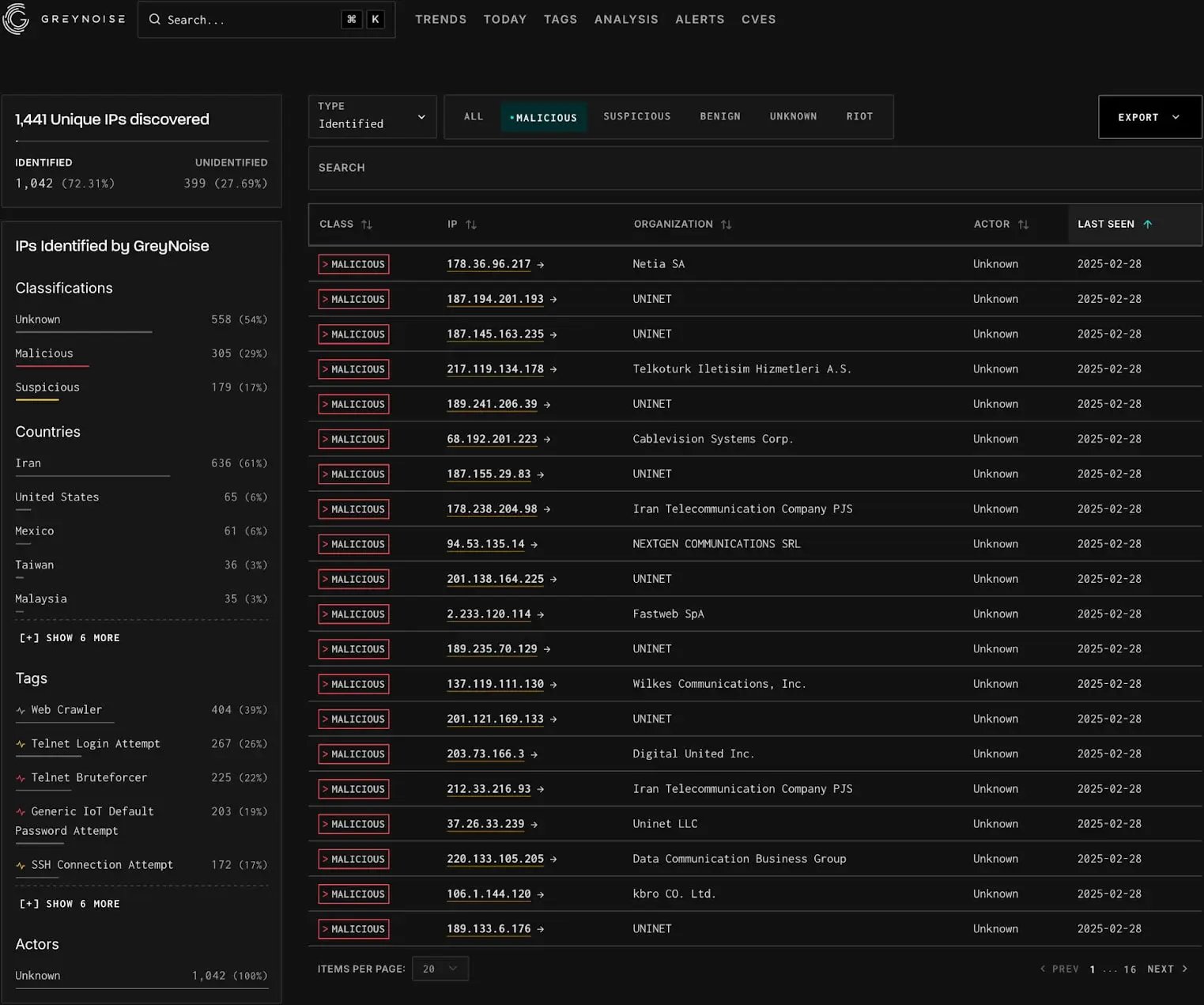Sort by Actor column arrows
Viewport: 1204px width, 1005px height.
coord(1023,225)
